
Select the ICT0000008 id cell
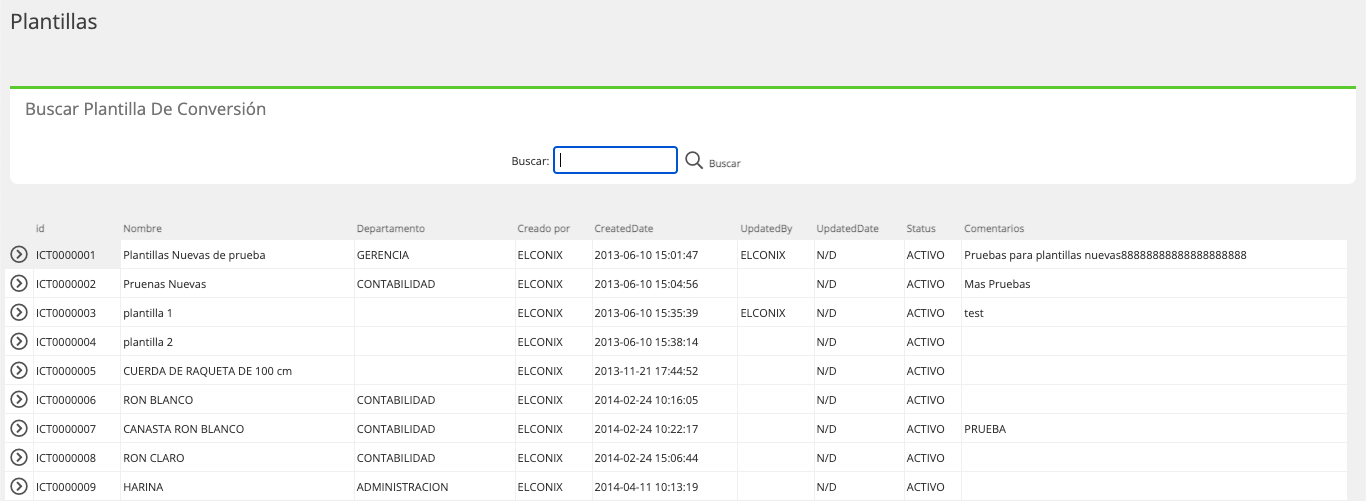pyautogui.click(x=76, y=458)
